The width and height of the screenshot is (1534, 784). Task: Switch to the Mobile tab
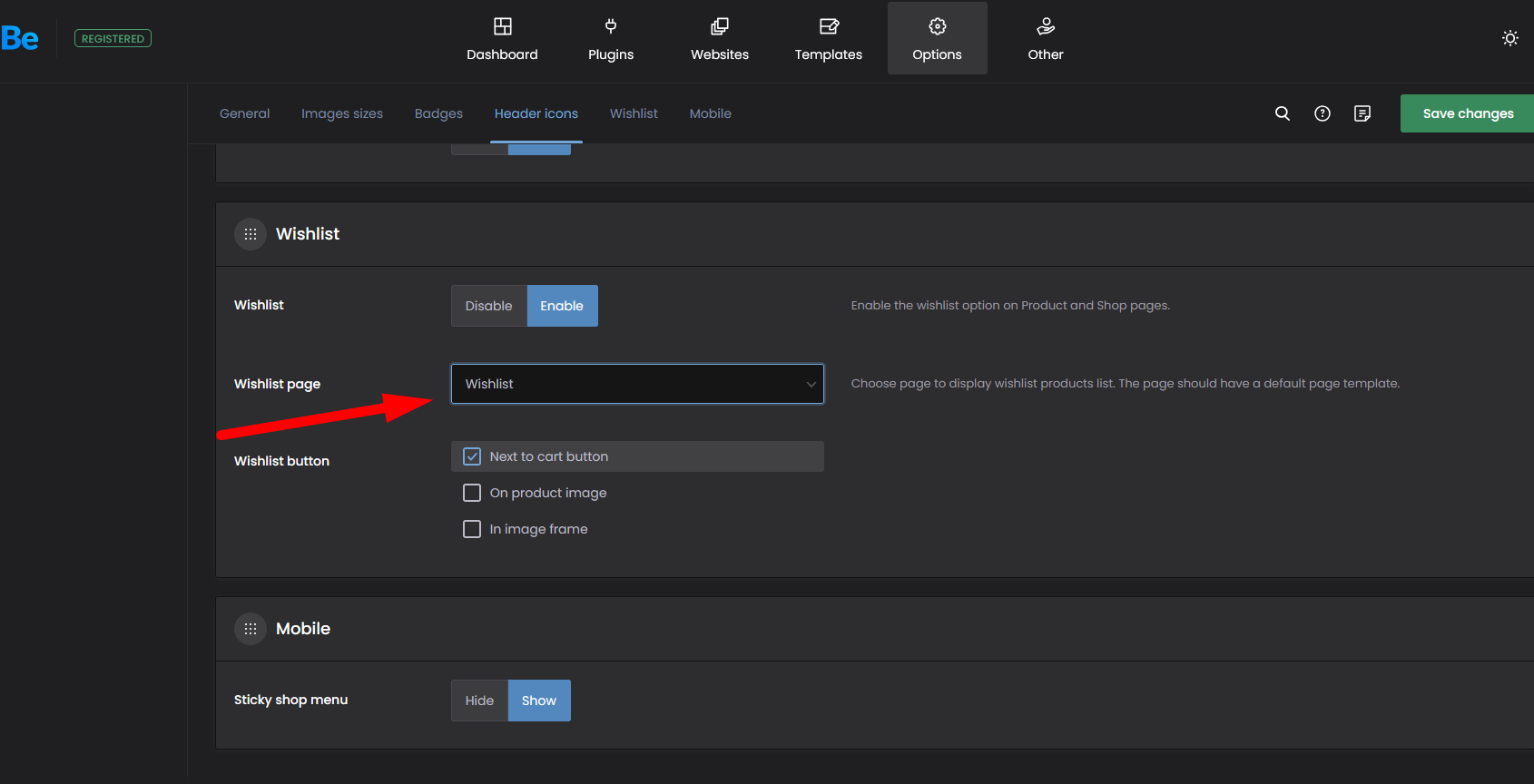(x=710, y=113)
